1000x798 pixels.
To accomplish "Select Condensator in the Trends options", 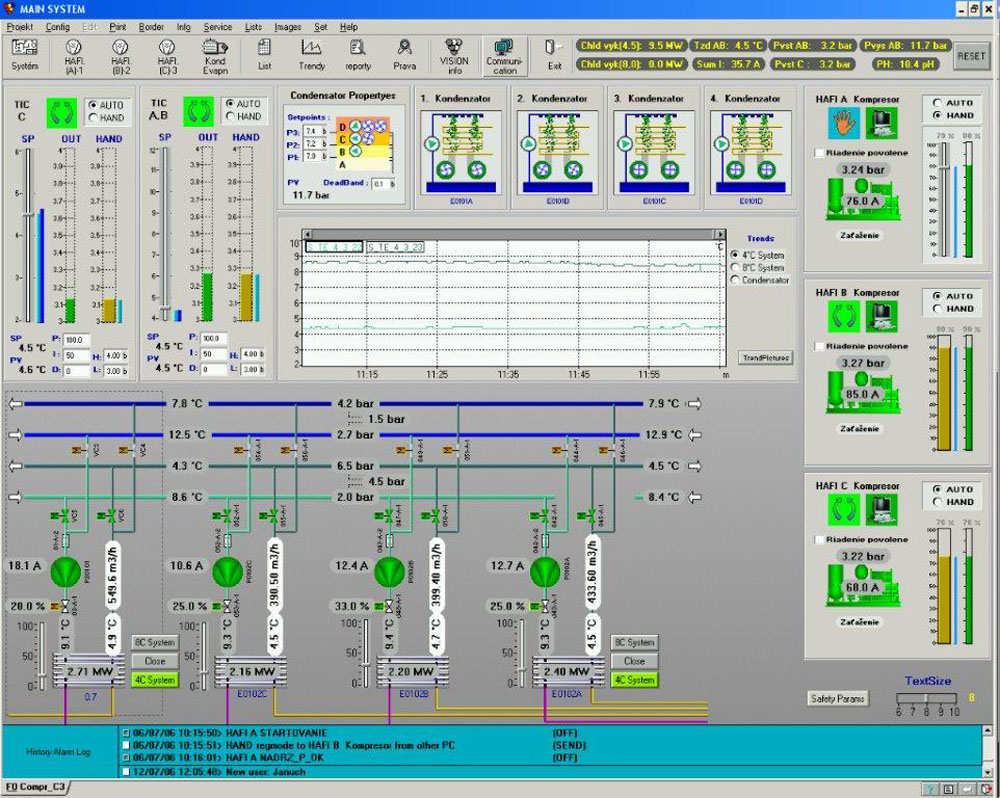I will coord(735,280).
